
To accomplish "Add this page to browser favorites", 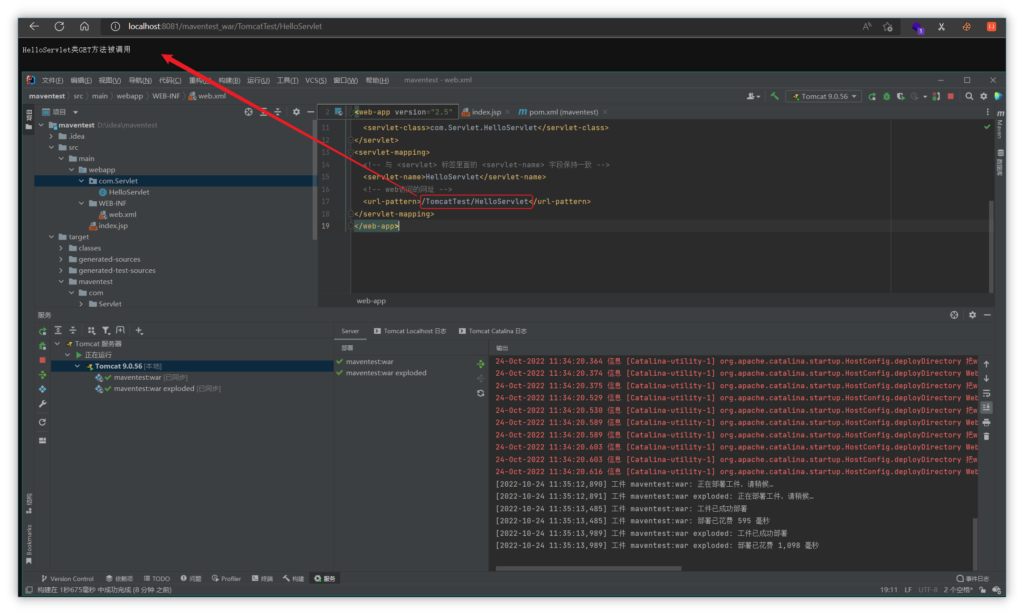I will point(888,27).
